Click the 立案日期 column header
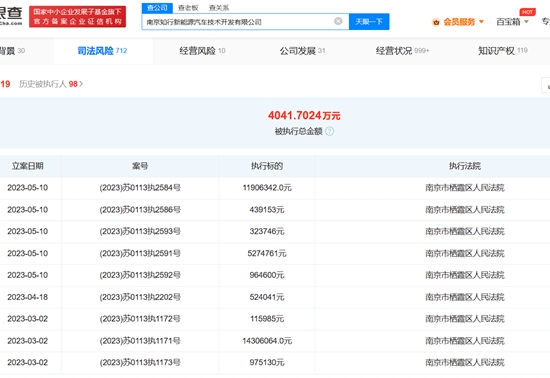Screen dimensions: 550x378 coord(28,166)
